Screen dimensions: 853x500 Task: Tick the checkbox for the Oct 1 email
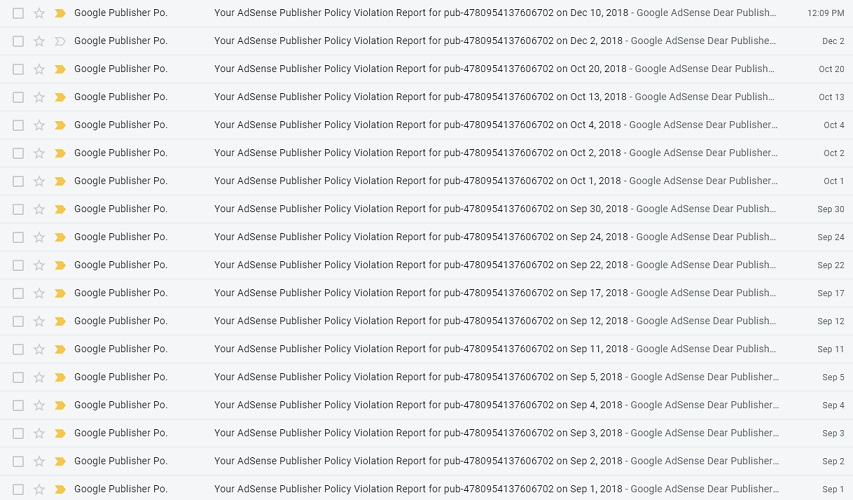[x=18, y=181]
